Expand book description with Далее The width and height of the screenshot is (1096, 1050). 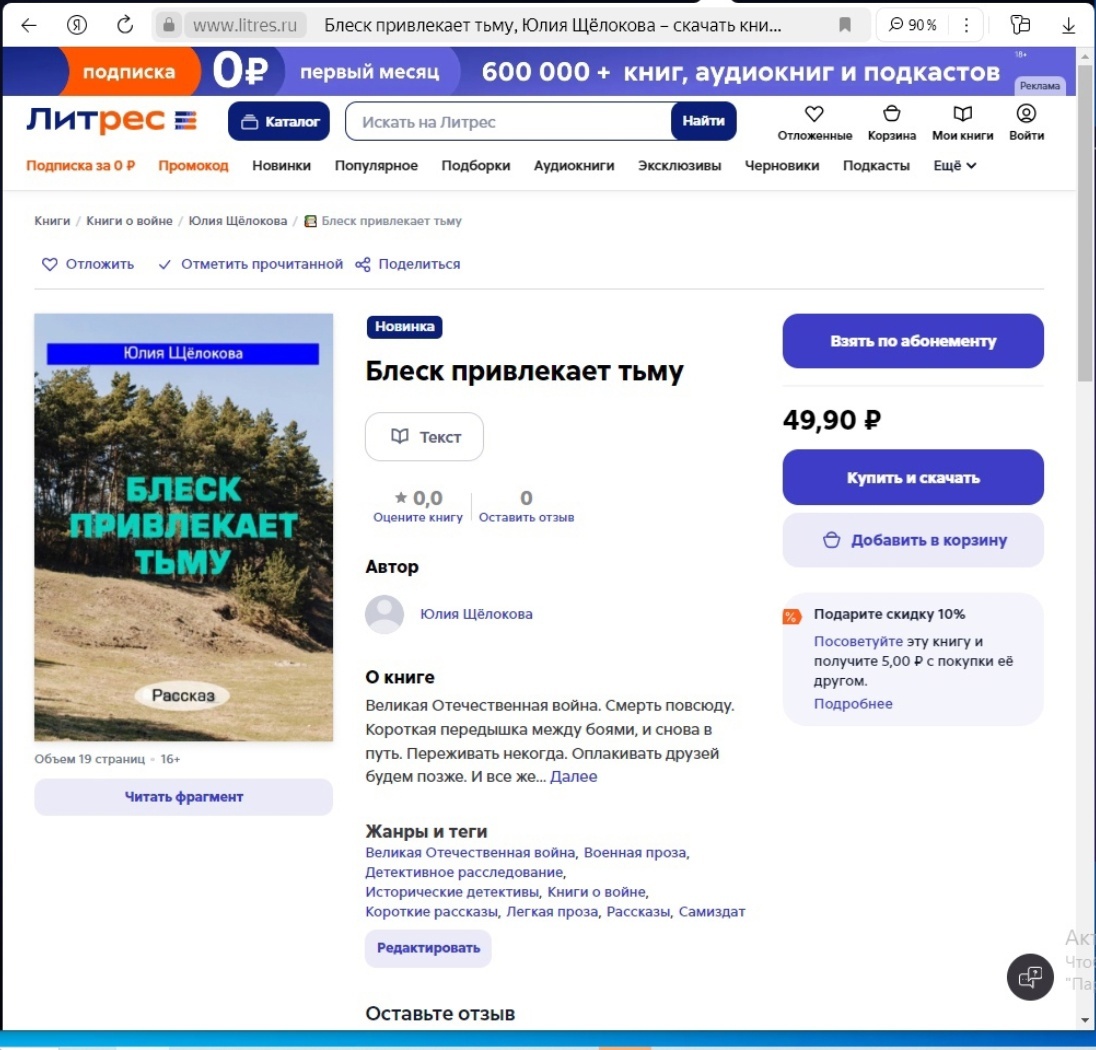[x=573, y=777]
